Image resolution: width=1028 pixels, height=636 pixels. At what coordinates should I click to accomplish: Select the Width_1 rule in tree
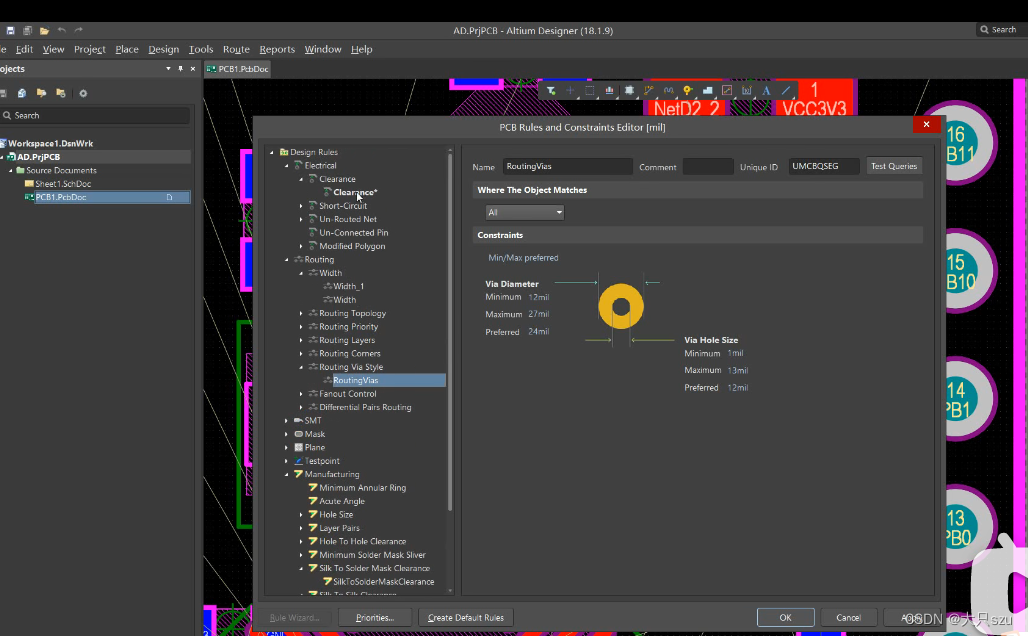tap(348, 287)
